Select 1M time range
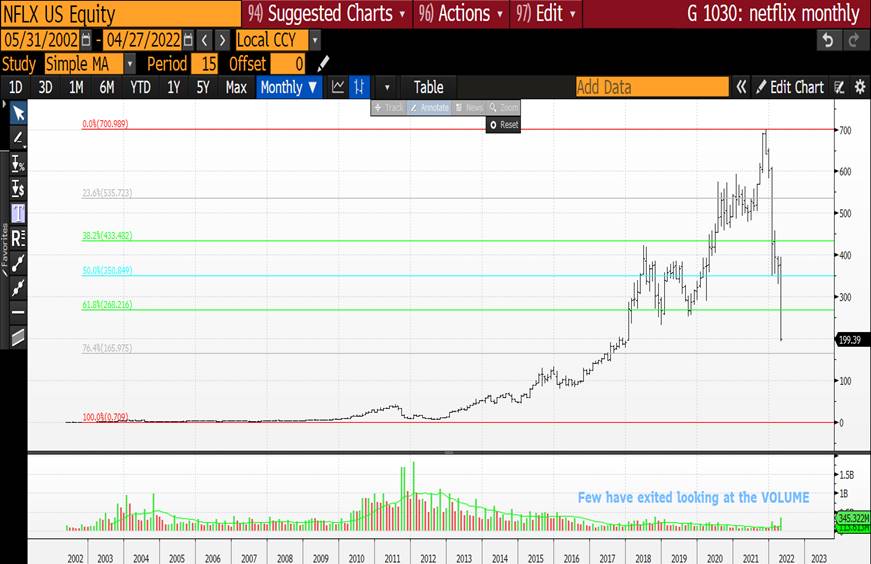Viewport: 871px width, 564px height. 76,87
